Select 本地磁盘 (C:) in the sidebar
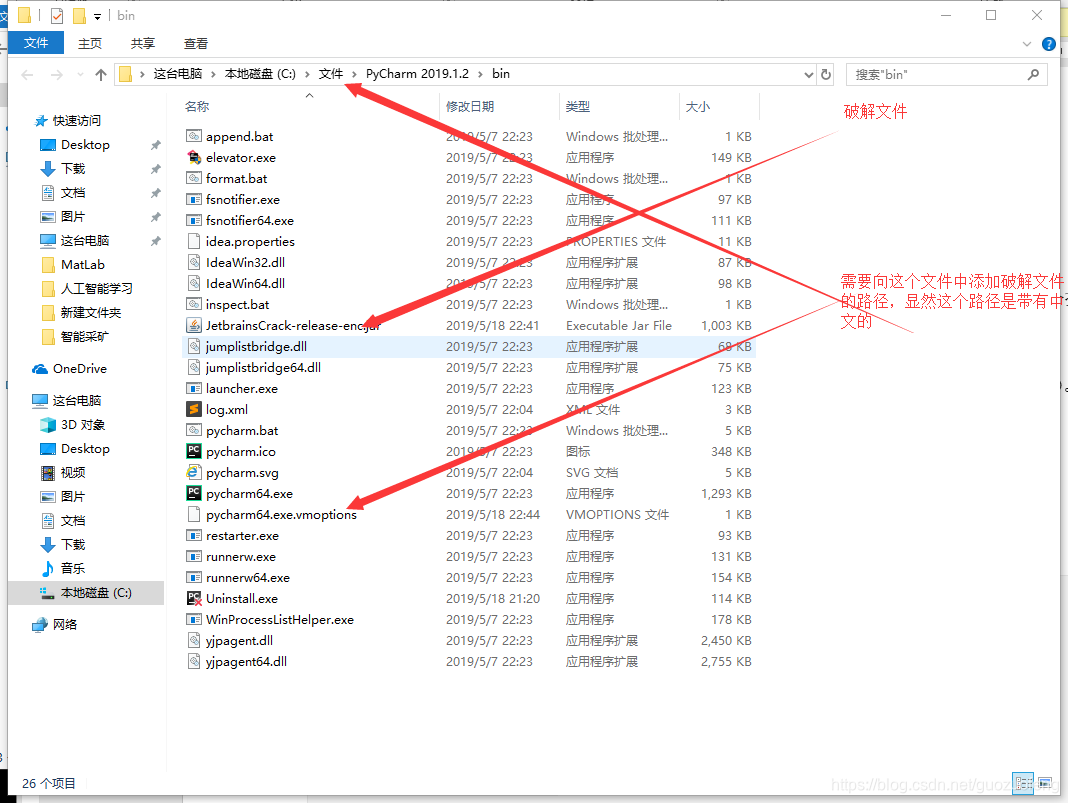 click(x=86, y=593)
